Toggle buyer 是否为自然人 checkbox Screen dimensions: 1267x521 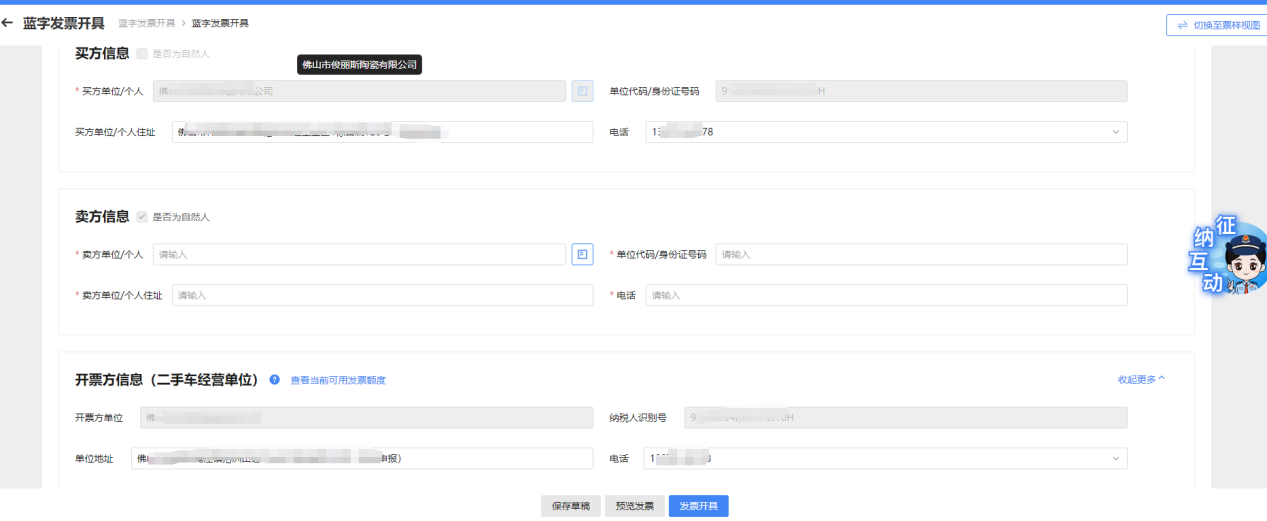(x=142, y=53)
